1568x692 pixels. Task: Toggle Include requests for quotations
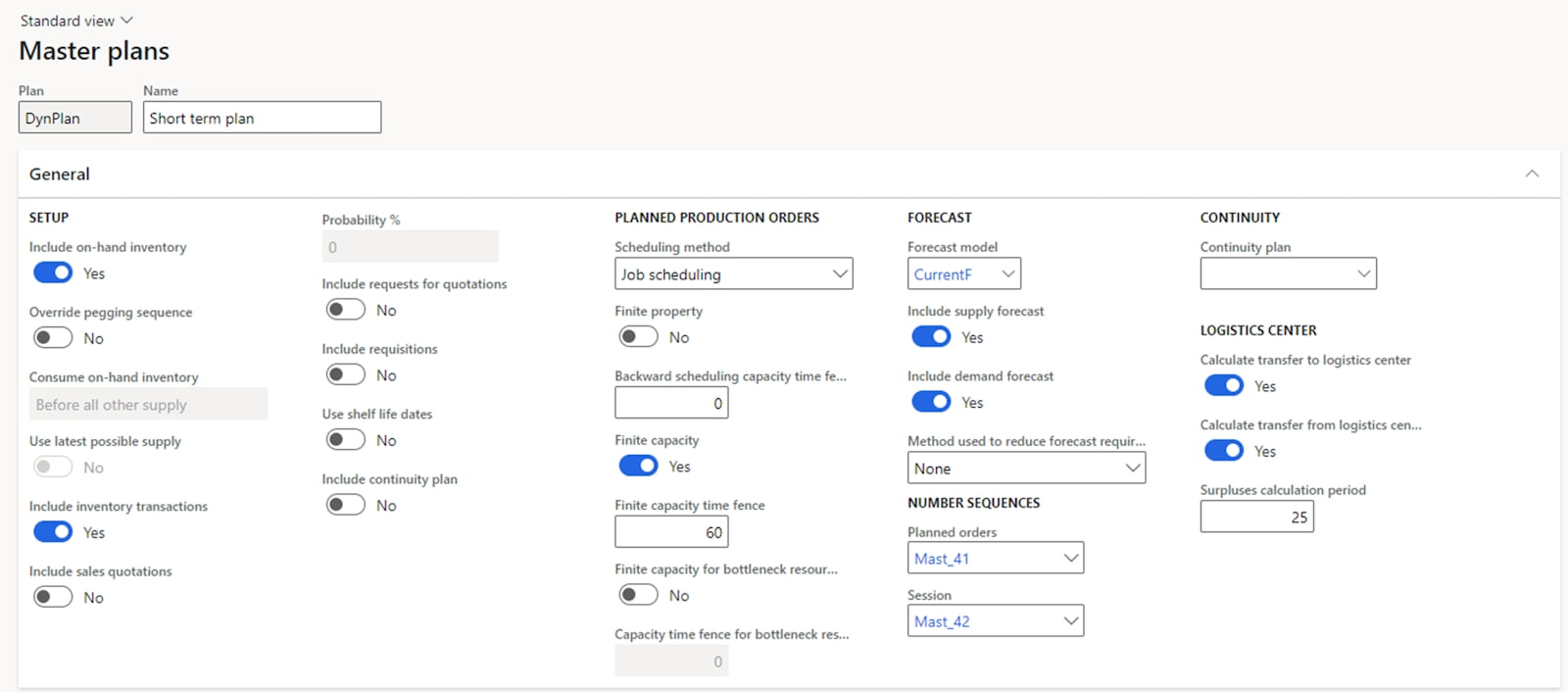click(346, 310)
